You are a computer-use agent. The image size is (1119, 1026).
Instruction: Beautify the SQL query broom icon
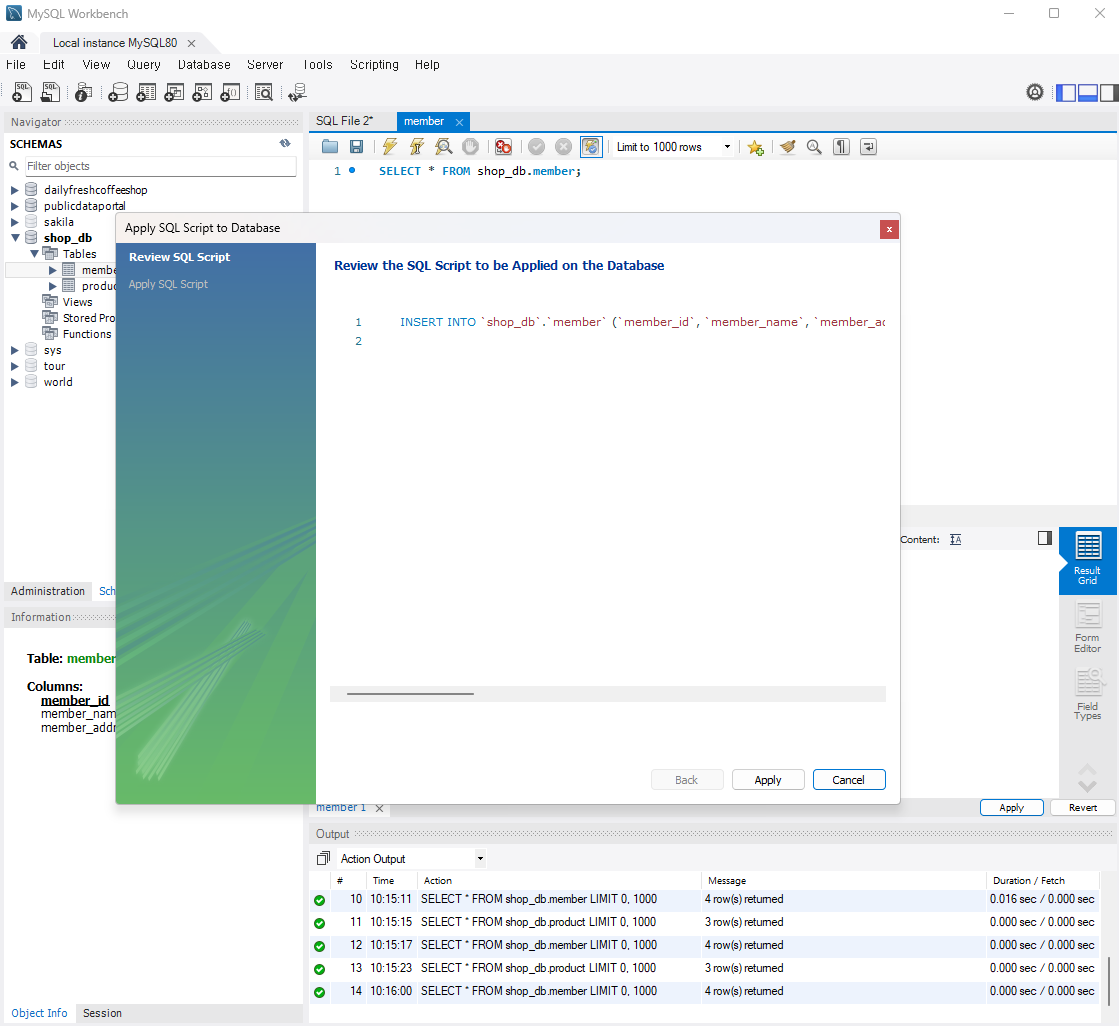tap(787, 147)
